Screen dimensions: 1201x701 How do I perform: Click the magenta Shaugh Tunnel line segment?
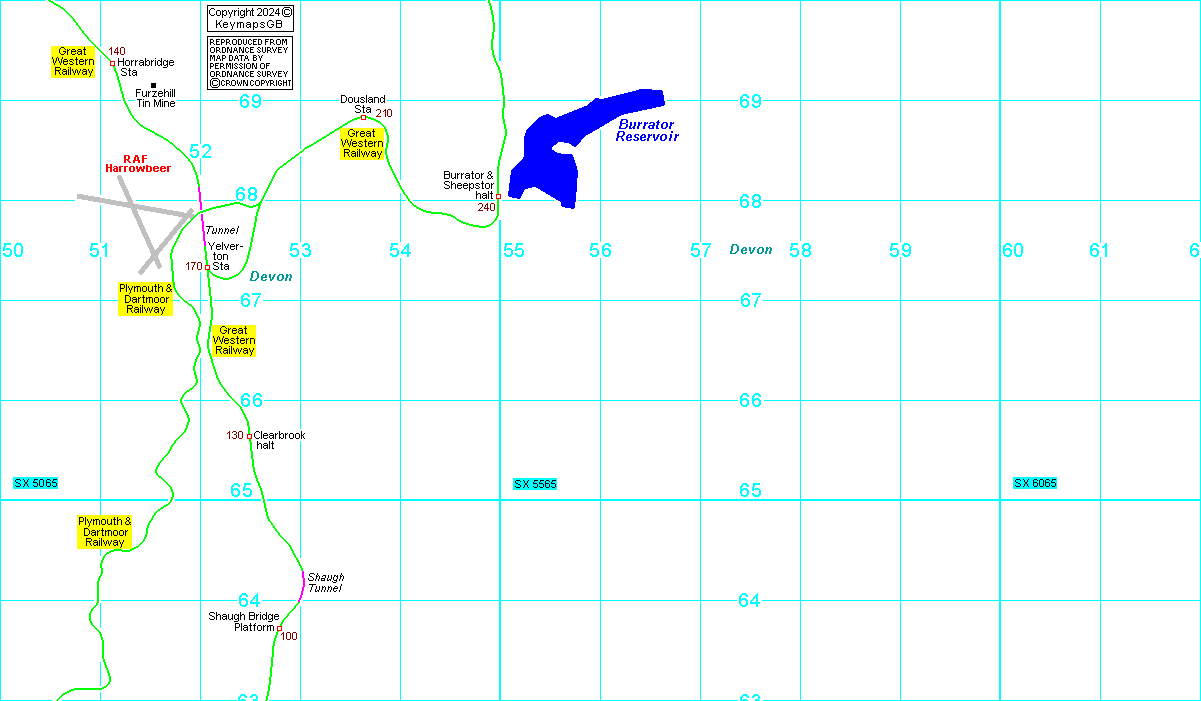pos(302,583)
